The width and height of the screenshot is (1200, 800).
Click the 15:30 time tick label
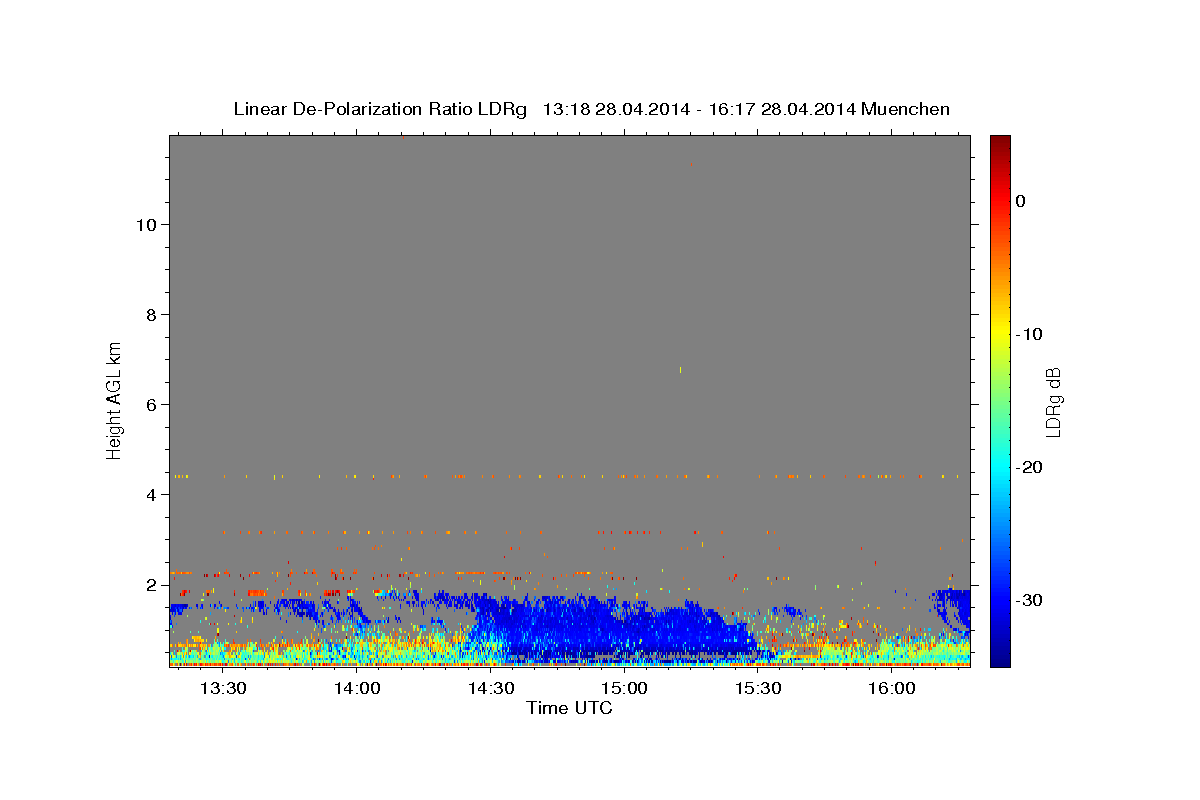click(758, 689)
